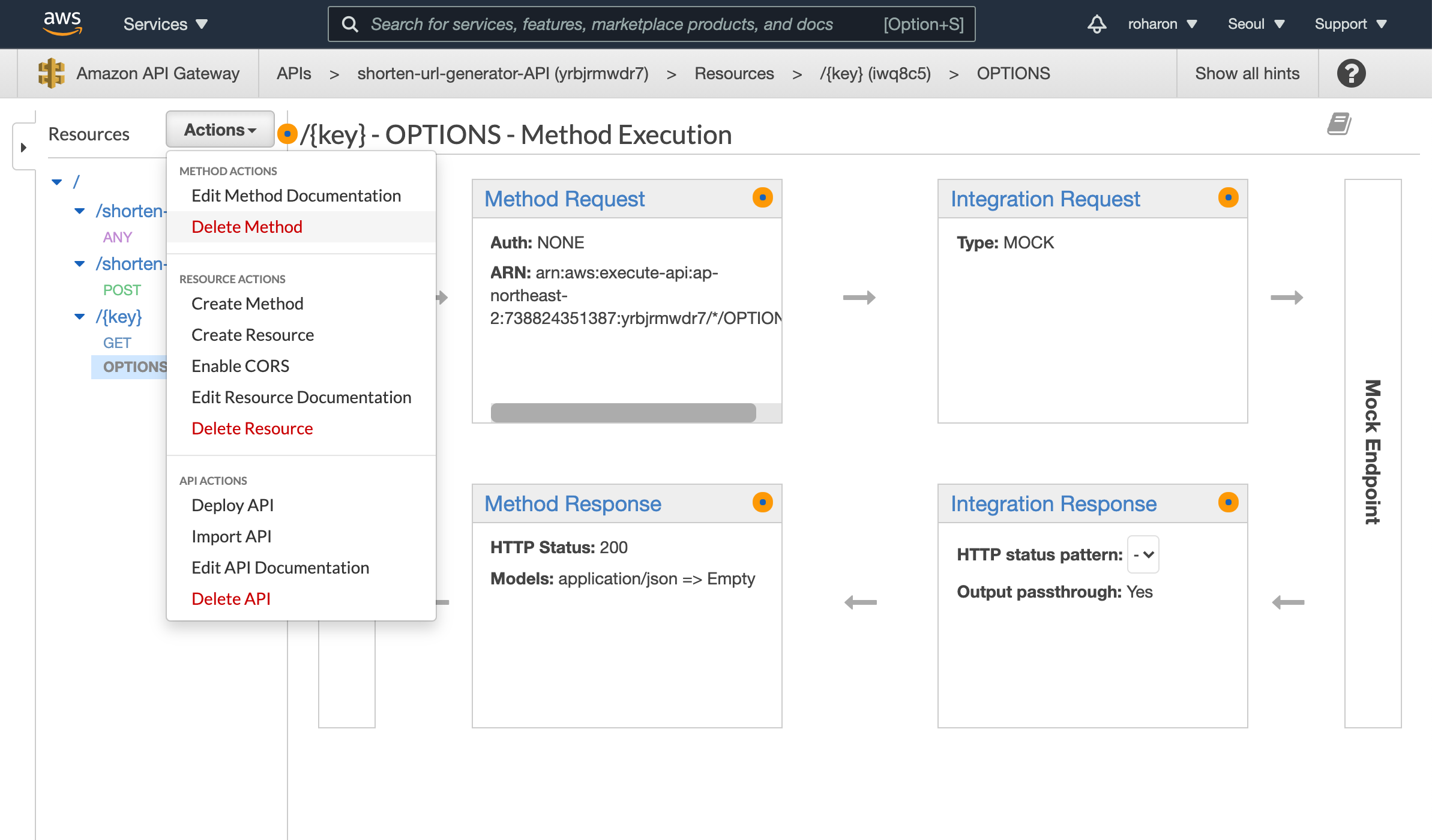Screen dimensions: 1432x840
Task: Collapse the /{key} resource tree node
Action: click(x=79, y=317)
